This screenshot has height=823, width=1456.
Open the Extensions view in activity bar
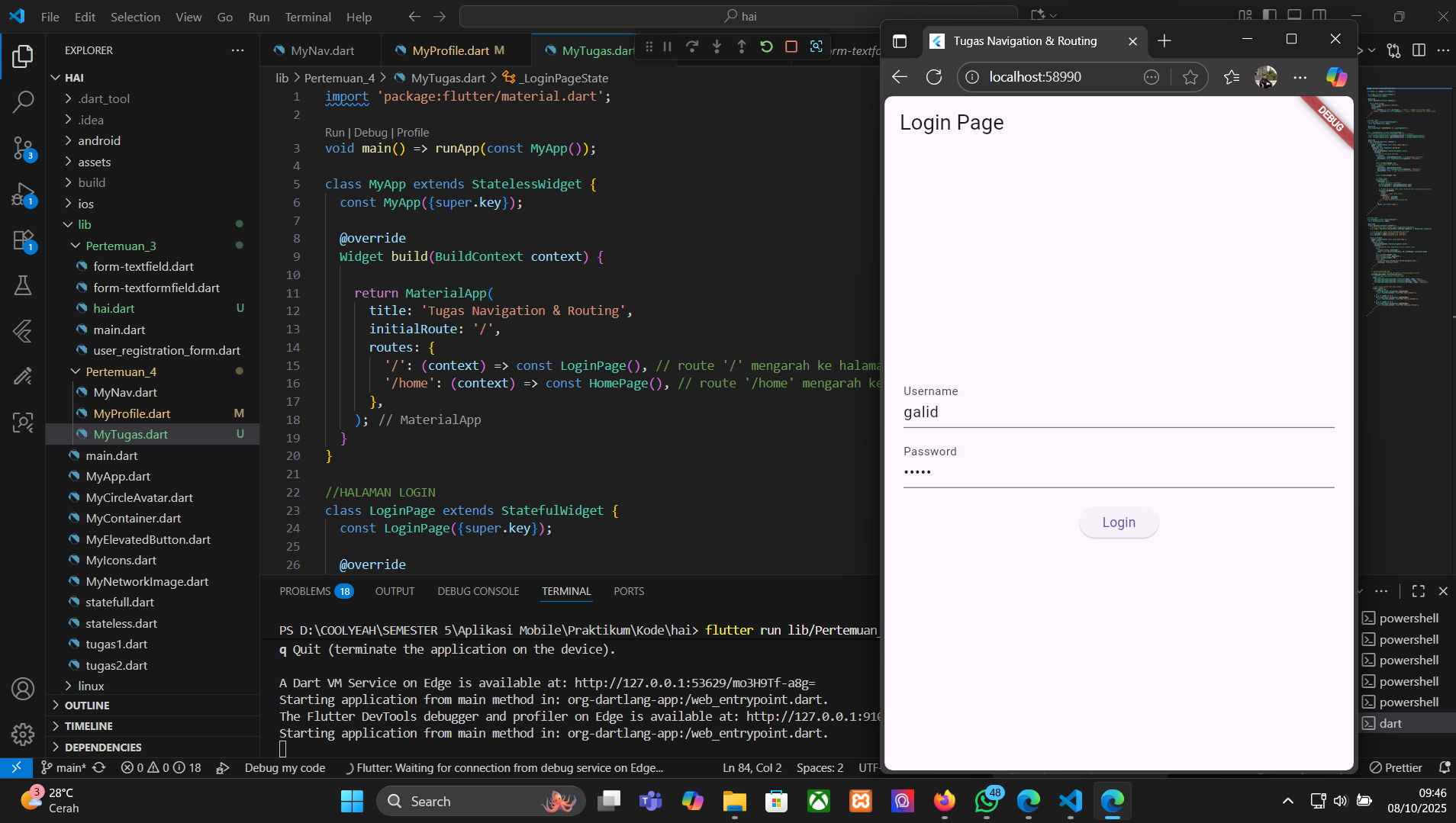(23, 240)
